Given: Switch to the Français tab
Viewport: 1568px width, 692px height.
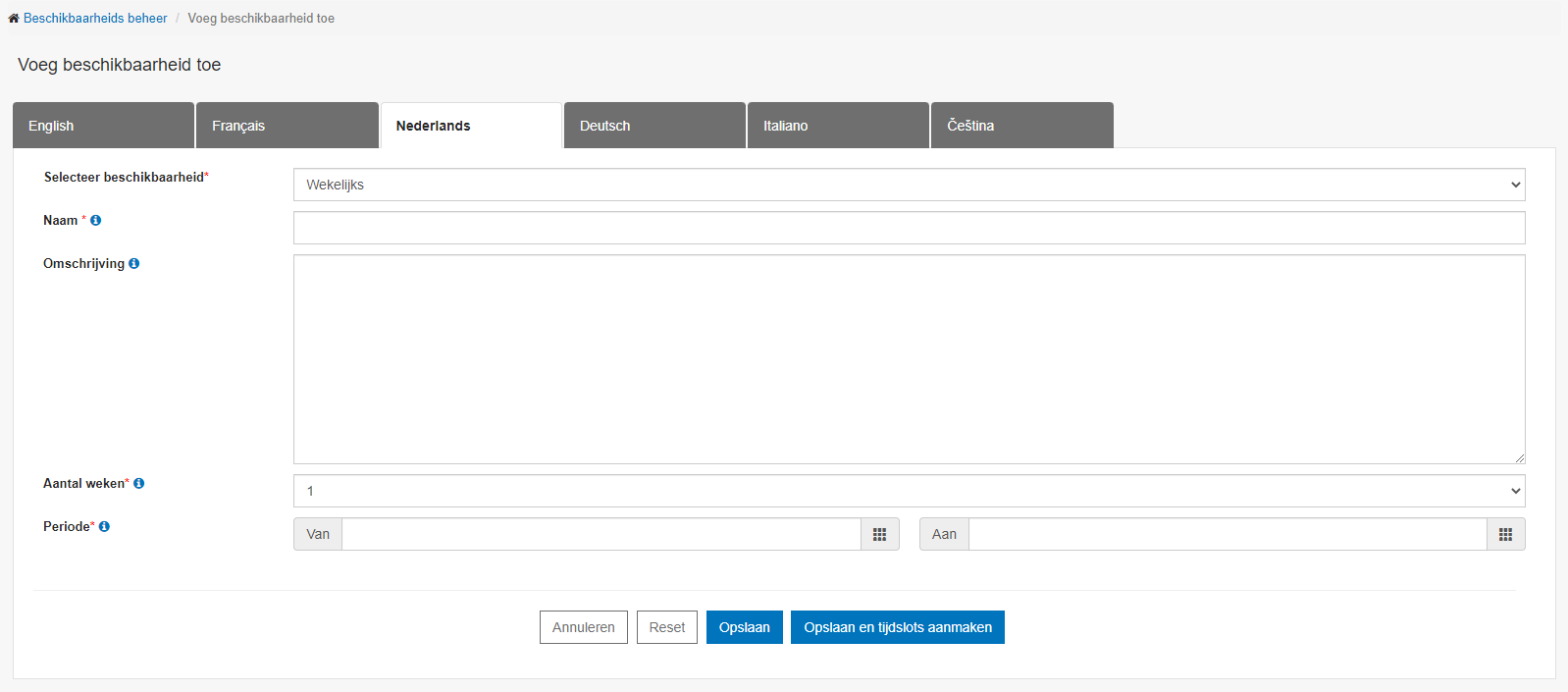Looking at the screenshot, I should point(287,126).
